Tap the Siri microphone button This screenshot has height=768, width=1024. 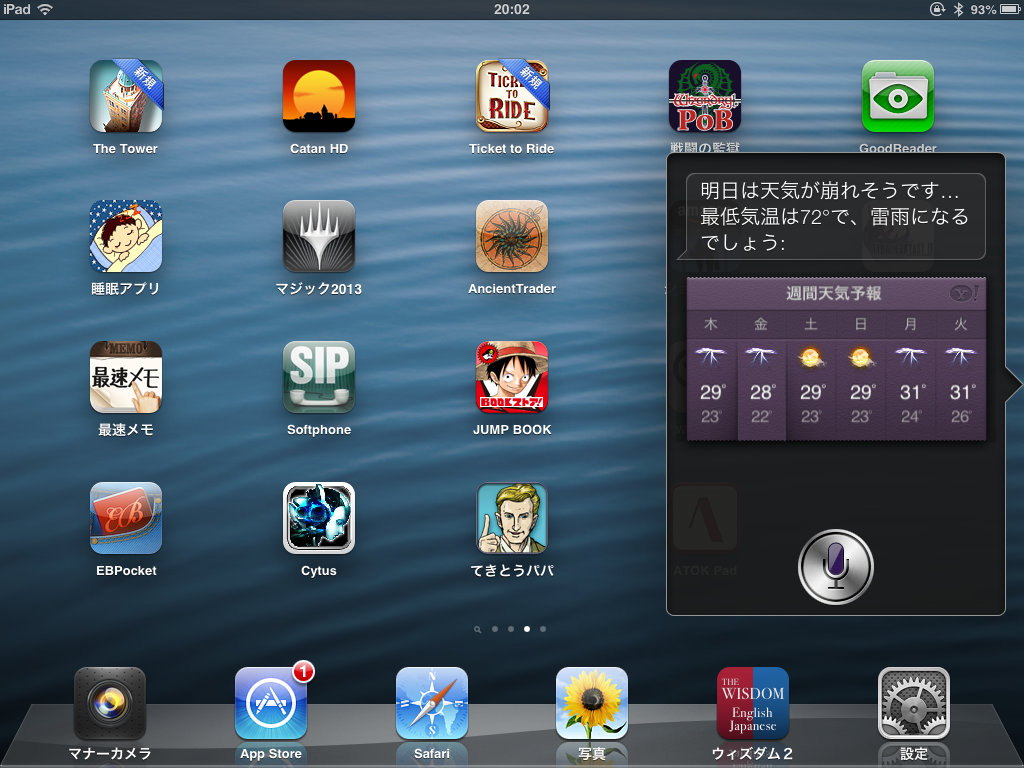click(x=836, y=567)
